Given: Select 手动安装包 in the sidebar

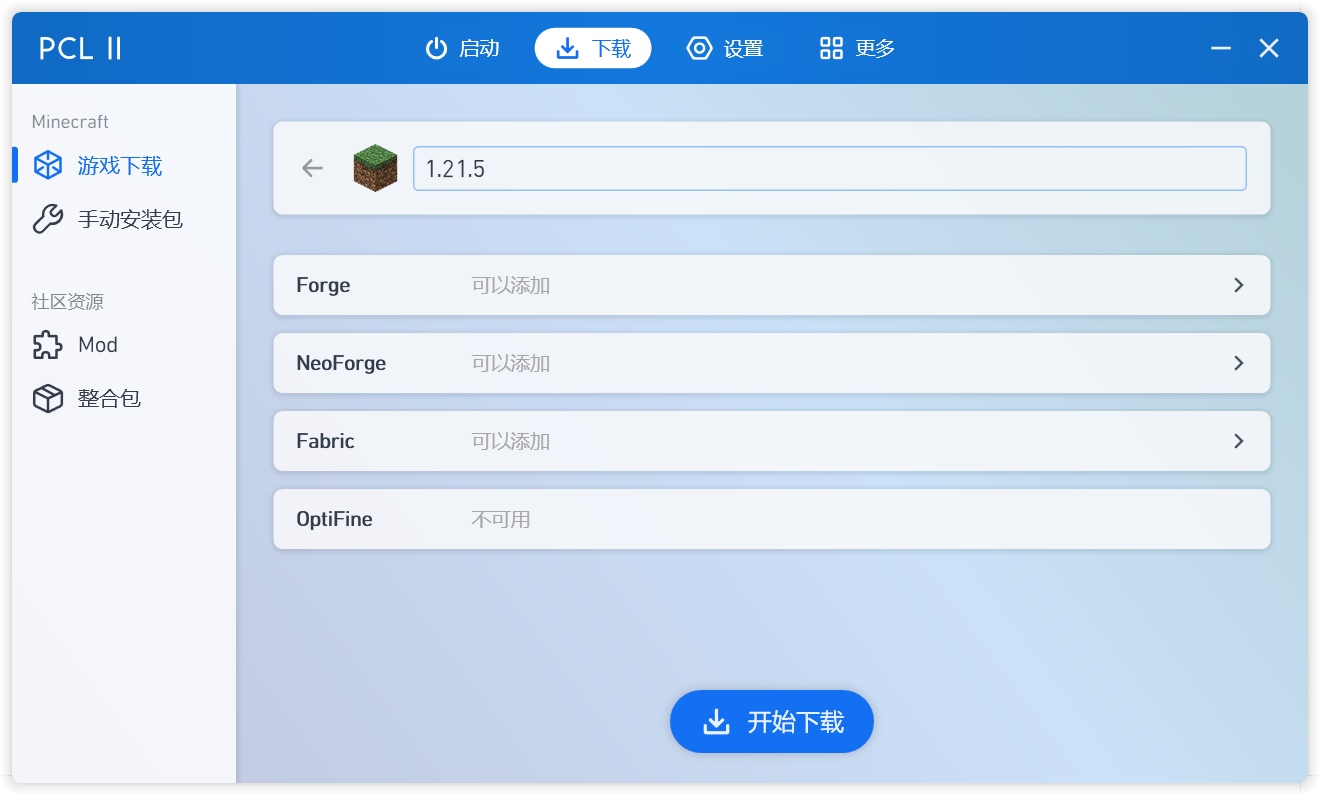Looking at the screenshot, I should (x=124, y=219).
